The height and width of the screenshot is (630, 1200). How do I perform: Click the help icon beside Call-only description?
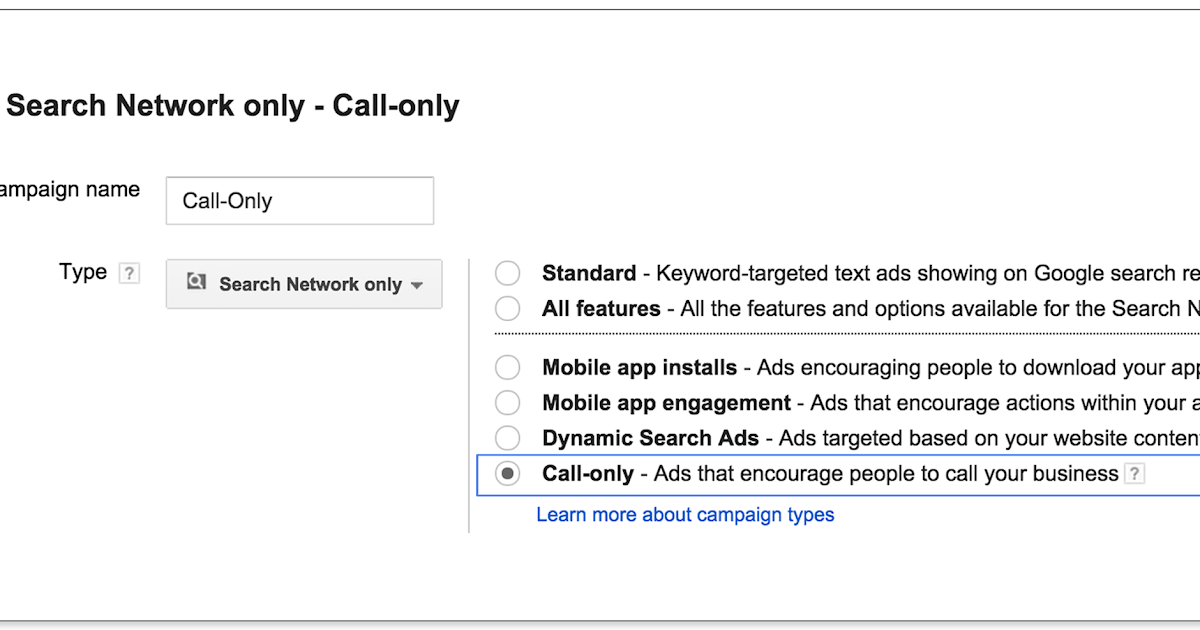click(x=1134, y=474)
